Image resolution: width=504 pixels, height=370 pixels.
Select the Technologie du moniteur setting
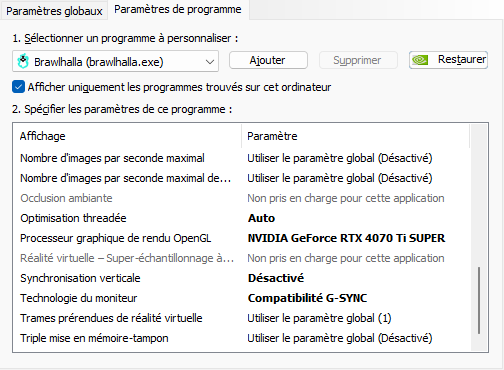tap(242, 298)
